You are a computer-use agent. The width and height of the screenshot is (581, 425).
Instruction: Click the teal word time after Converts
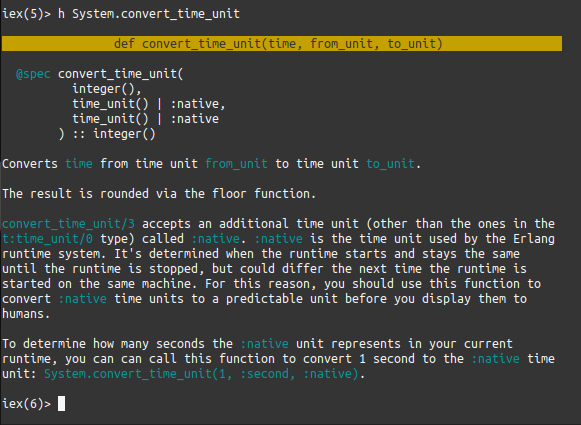point(79,164)
